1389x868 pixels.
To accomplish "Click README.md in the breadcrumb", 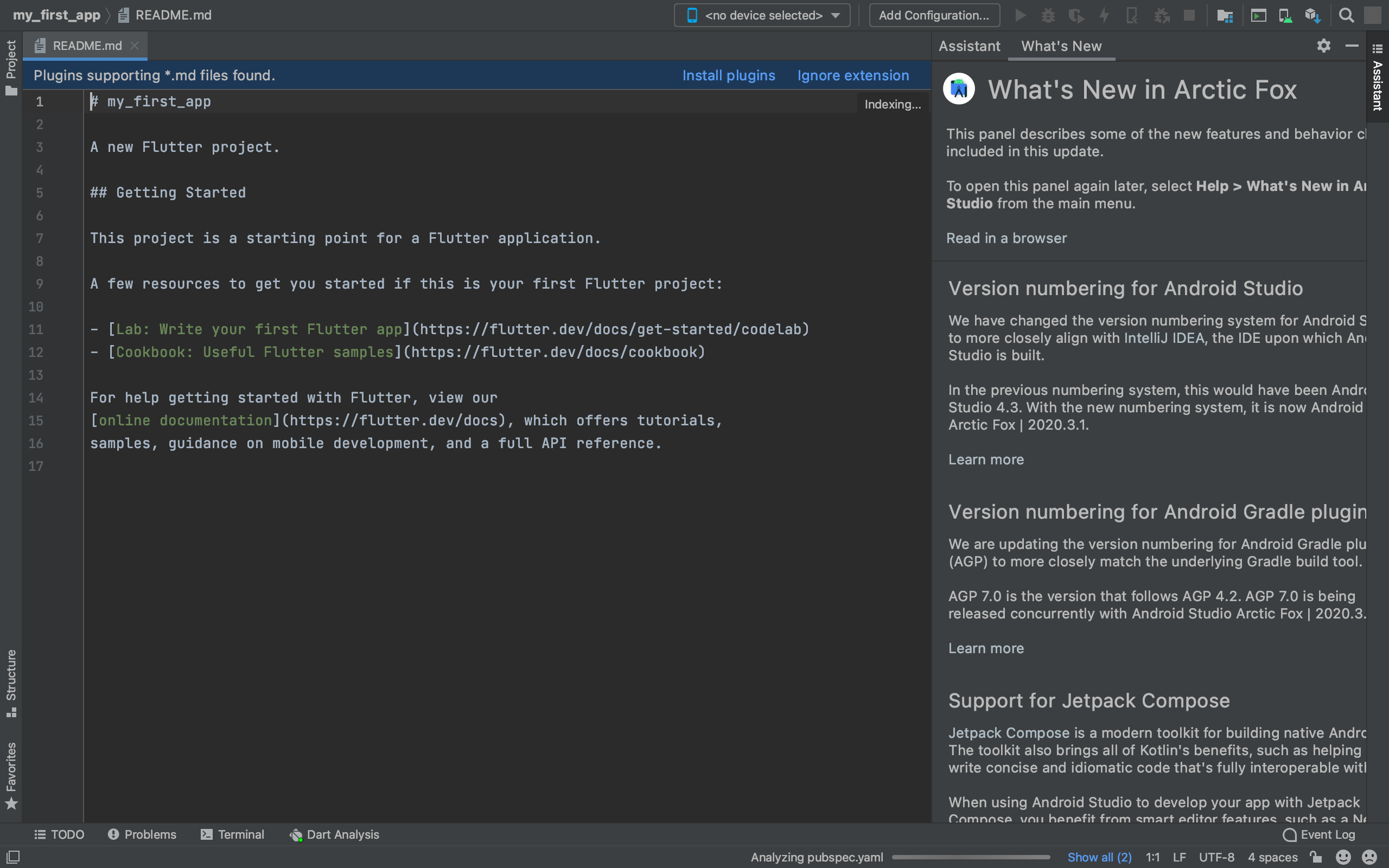I will tap(173, 15).
